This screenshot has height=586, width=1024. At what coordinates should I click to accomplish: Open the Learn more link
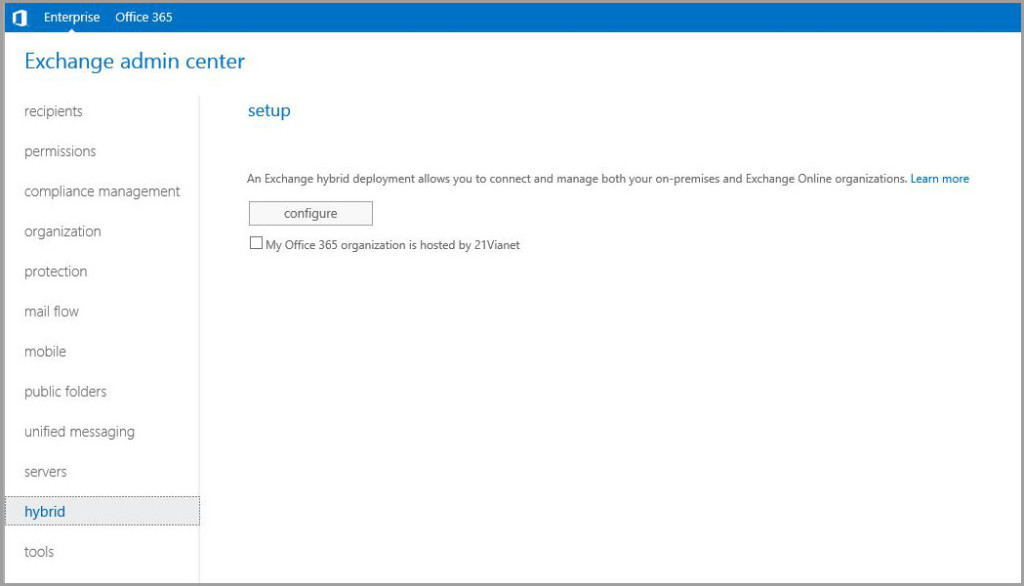point(939,178)
